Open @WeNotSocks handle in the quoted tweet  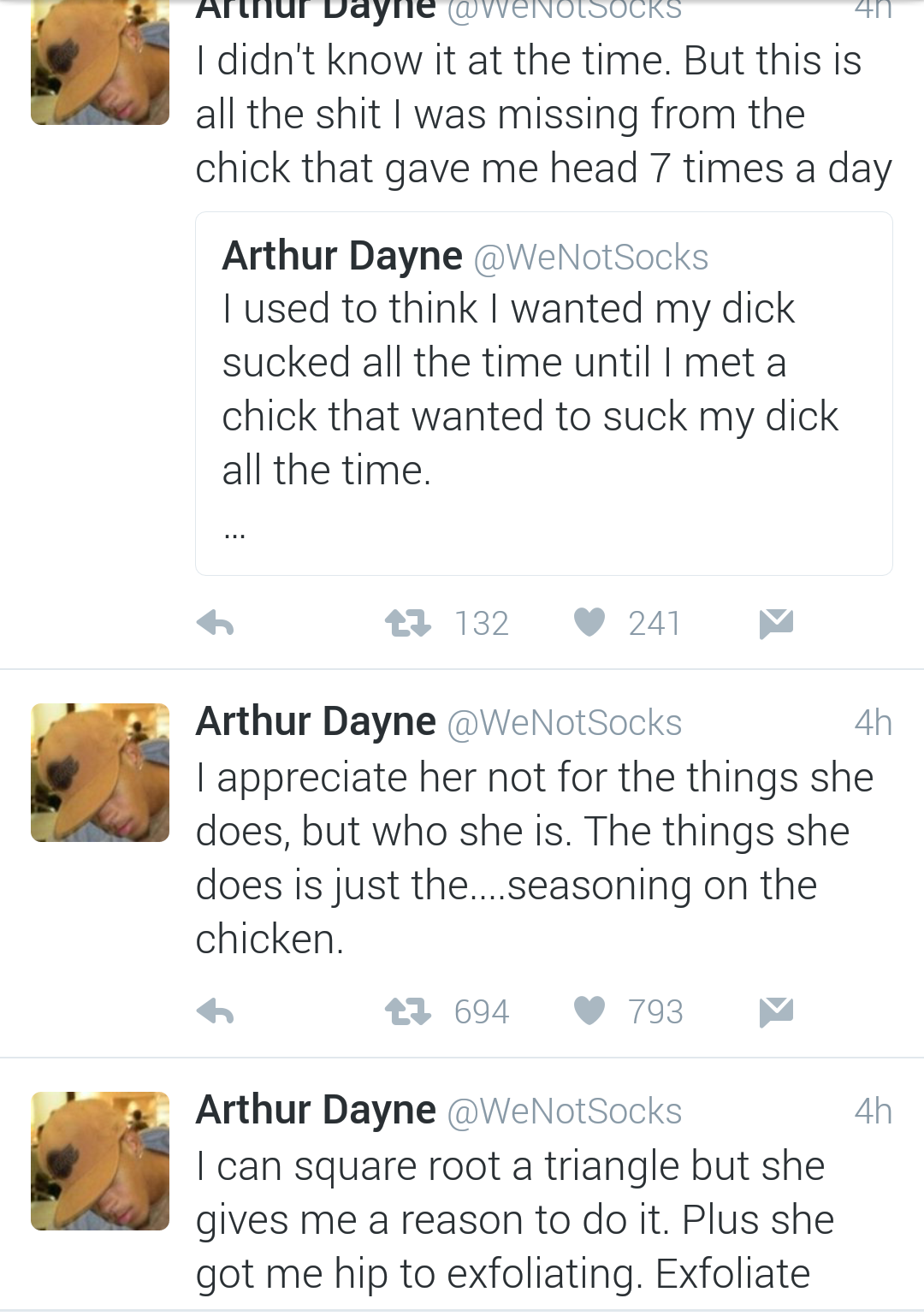point(590,258)
